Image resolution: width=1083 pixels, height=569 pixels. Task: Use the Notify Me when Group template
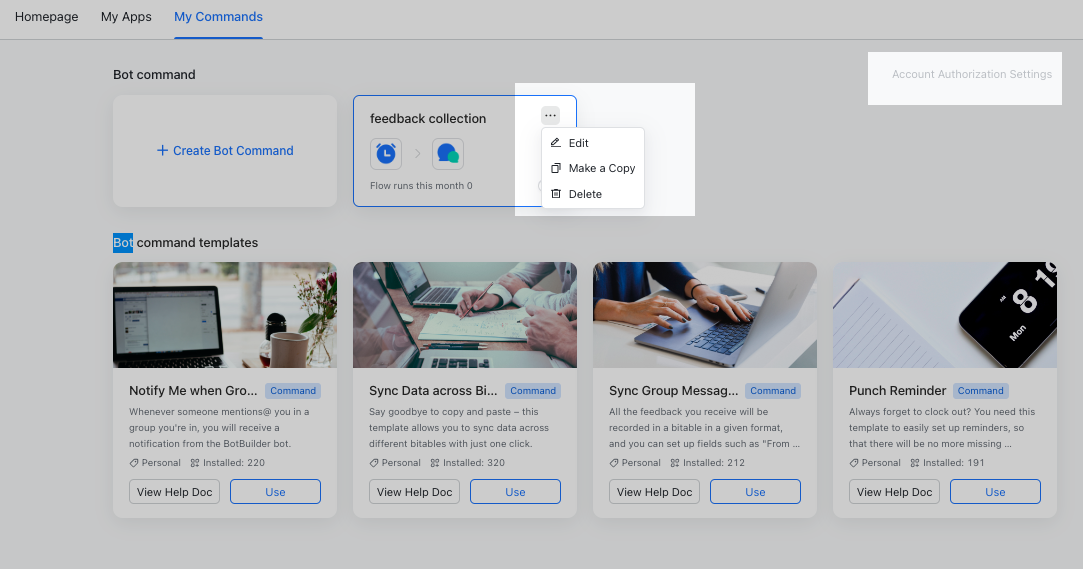pos(275,492)
